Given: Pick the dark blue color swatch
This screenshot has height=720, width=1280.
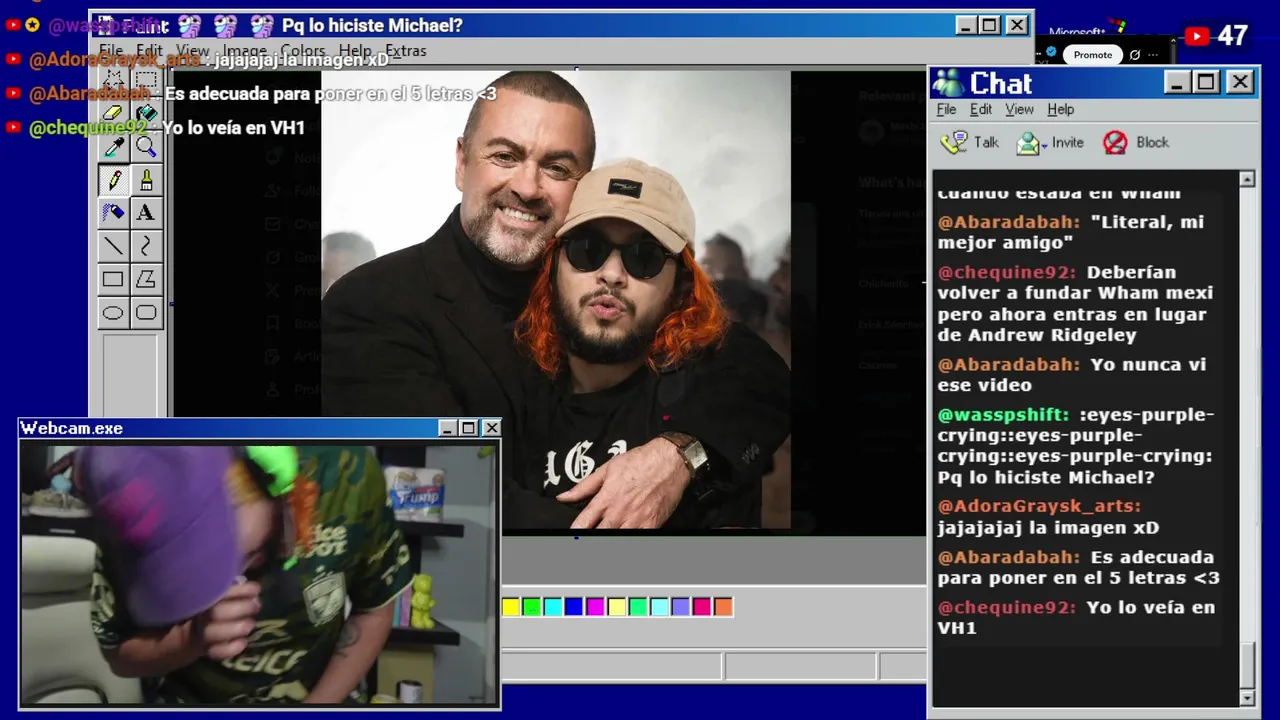Looking at the screenshot, I should click(x=573, y=607).
